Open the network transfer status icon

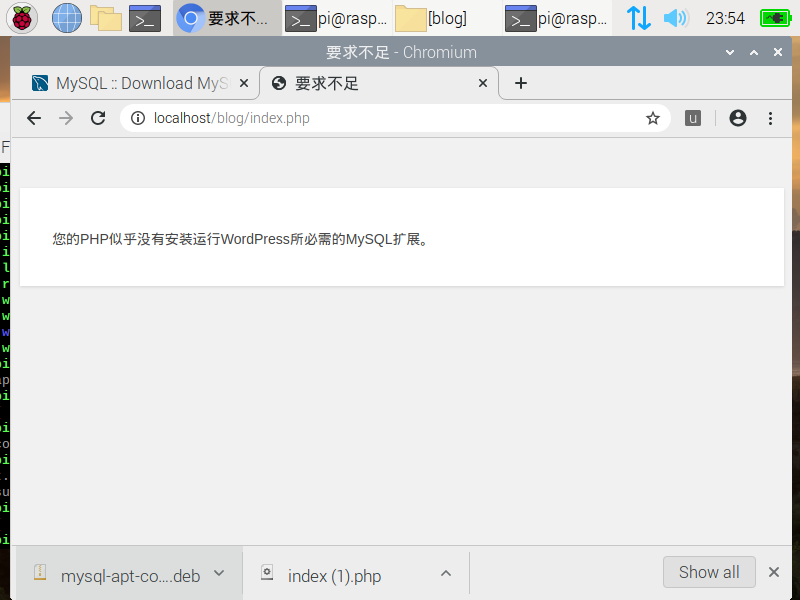[638, 17]
